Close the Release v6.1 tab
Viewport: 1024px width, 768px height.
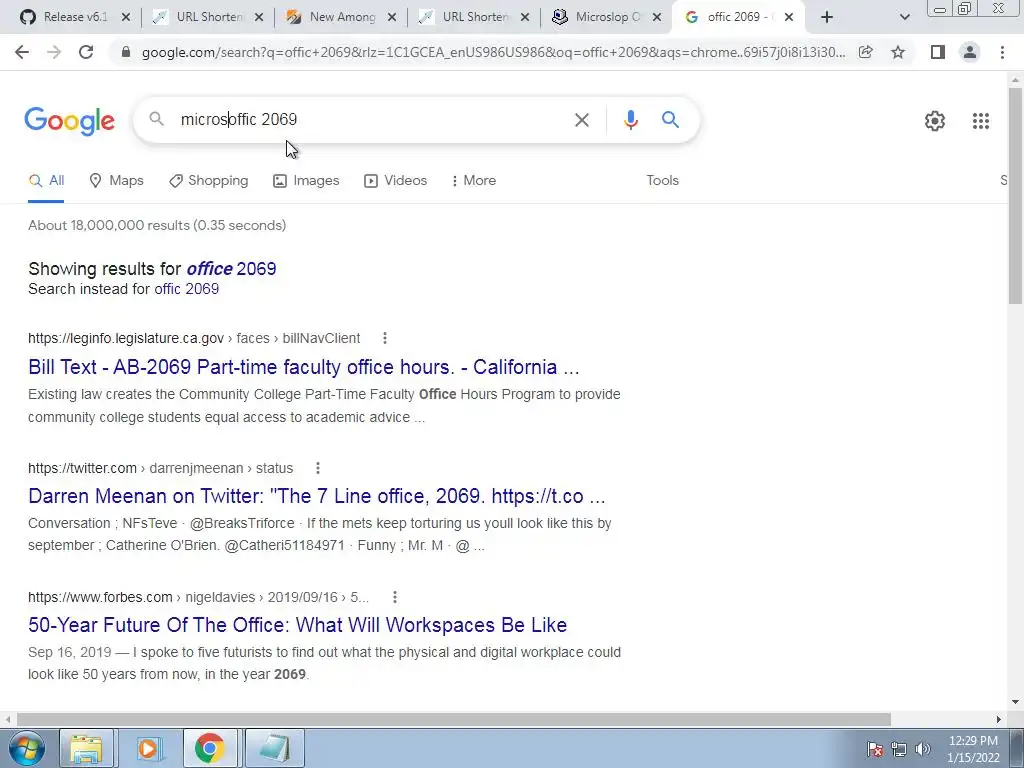(x=126, y=17)
